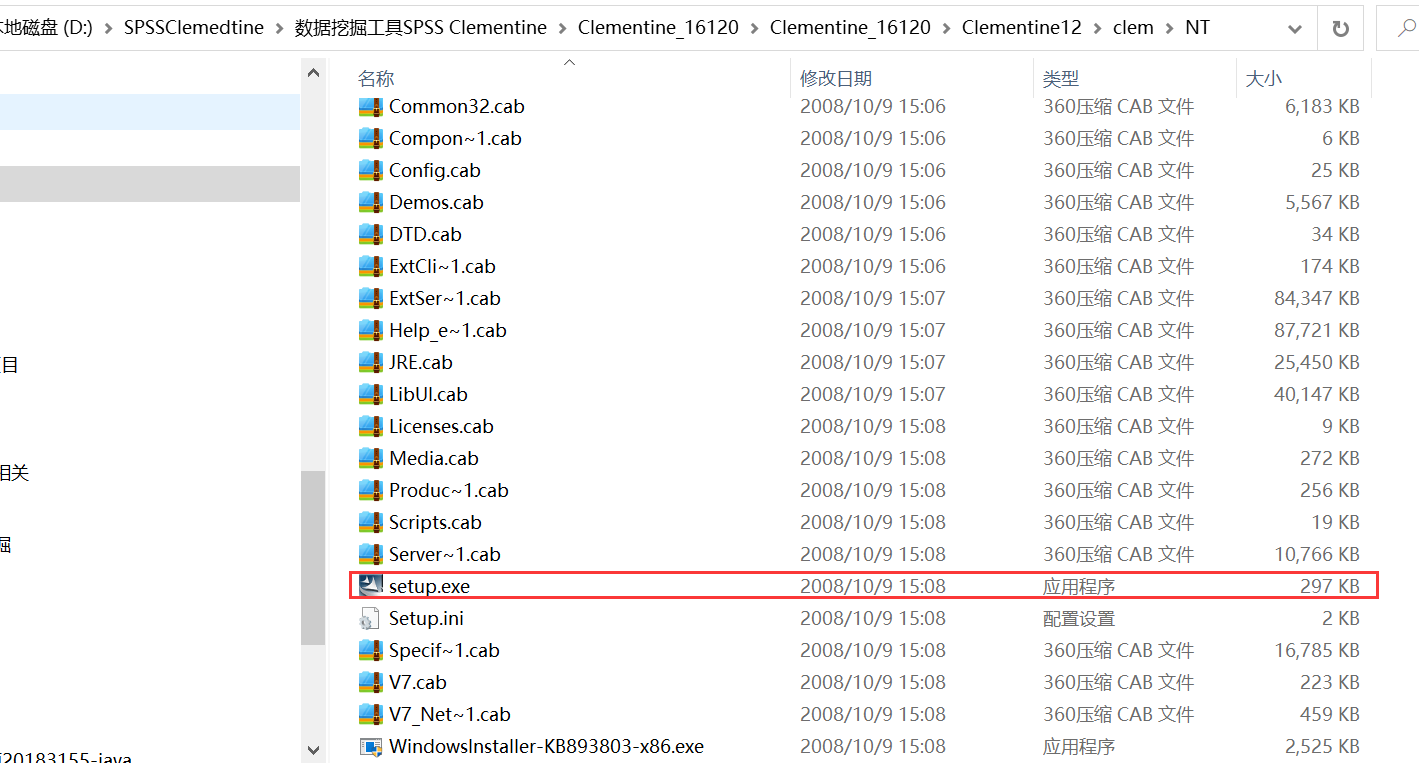Open the address bar history dropdown
Image resolution: width=1419 pixels, height=774 pixels.
coord(1296,29)
